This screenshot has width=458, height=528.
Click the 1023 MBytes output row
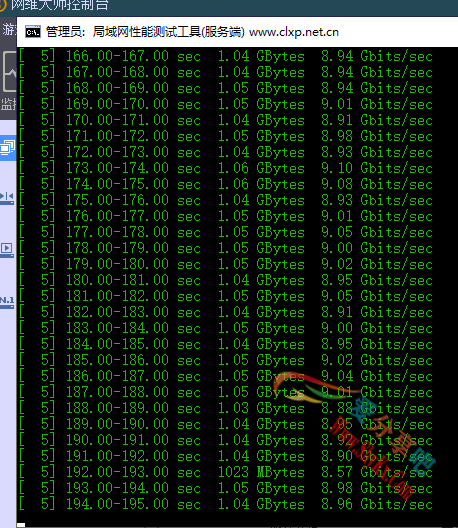click(x=226, y=472)
